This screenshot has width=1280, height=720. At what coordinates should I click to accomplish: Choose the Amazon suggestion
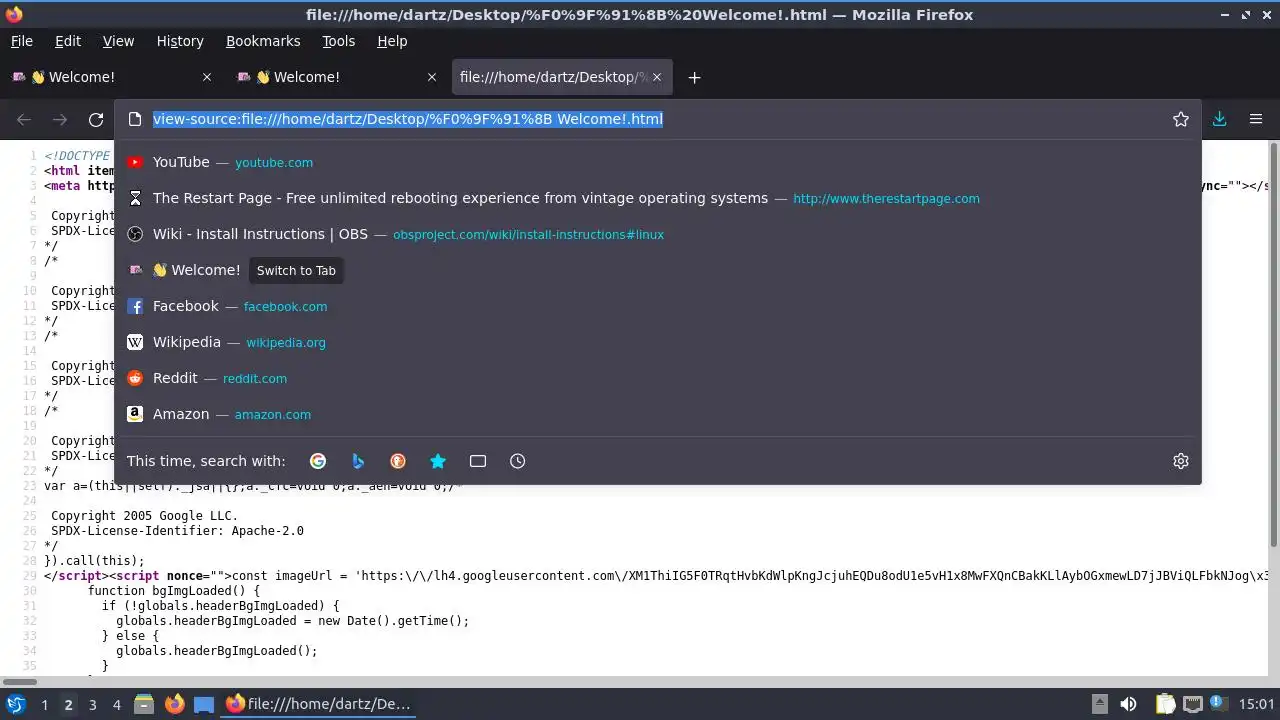click(658, 414)
